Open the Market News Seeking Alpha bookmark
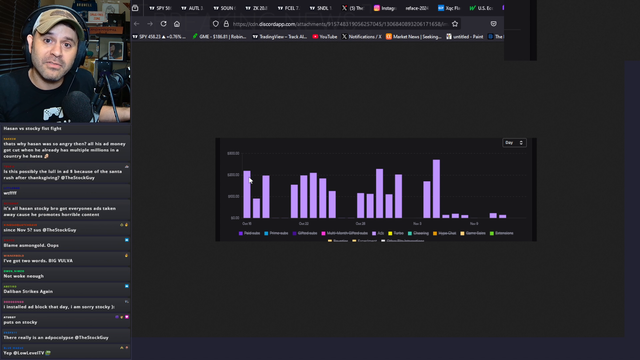640x360 pixels. [414, 37]
